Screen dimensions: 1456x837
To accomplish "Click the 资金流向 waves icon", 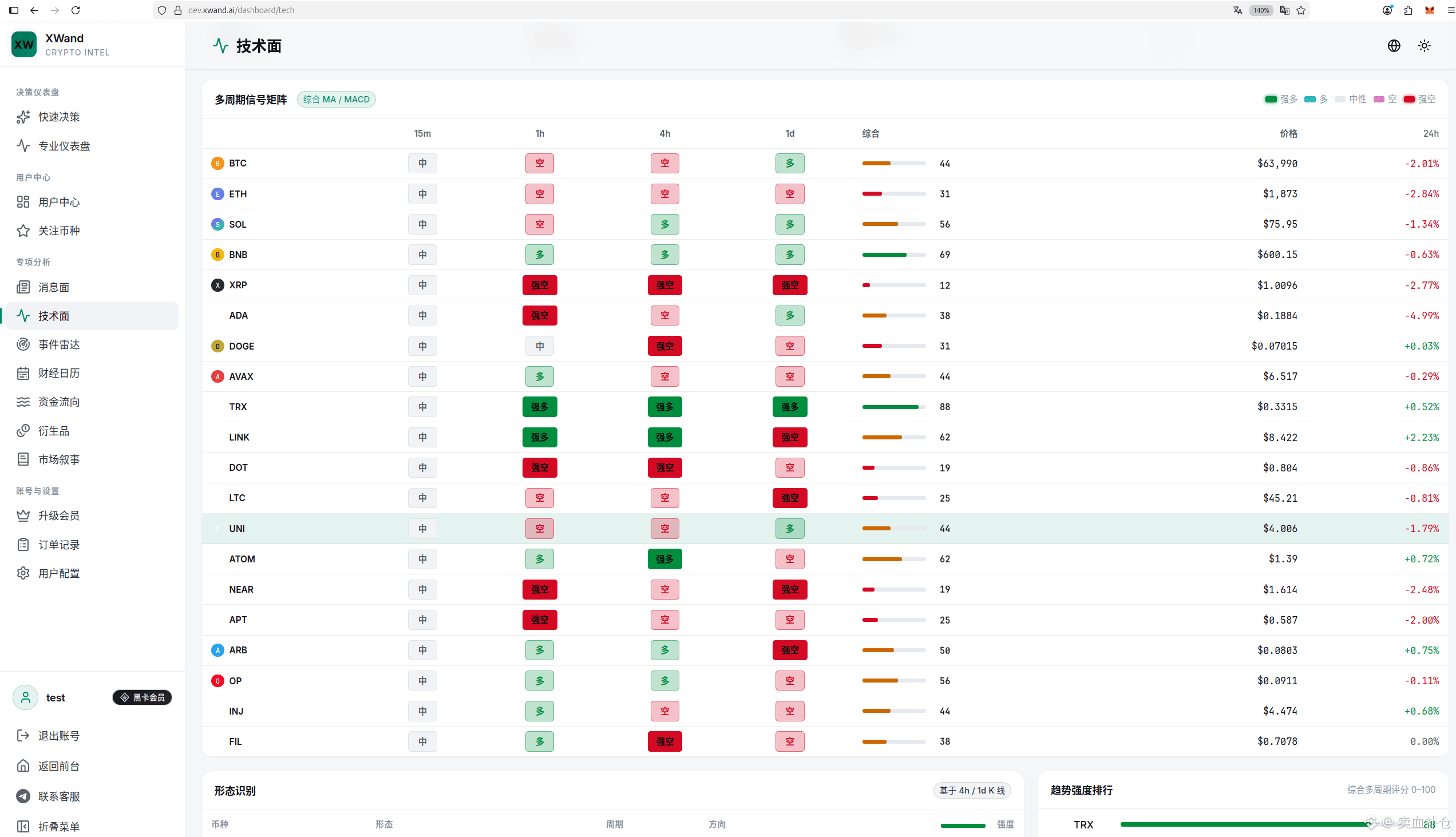I will 23,402.
